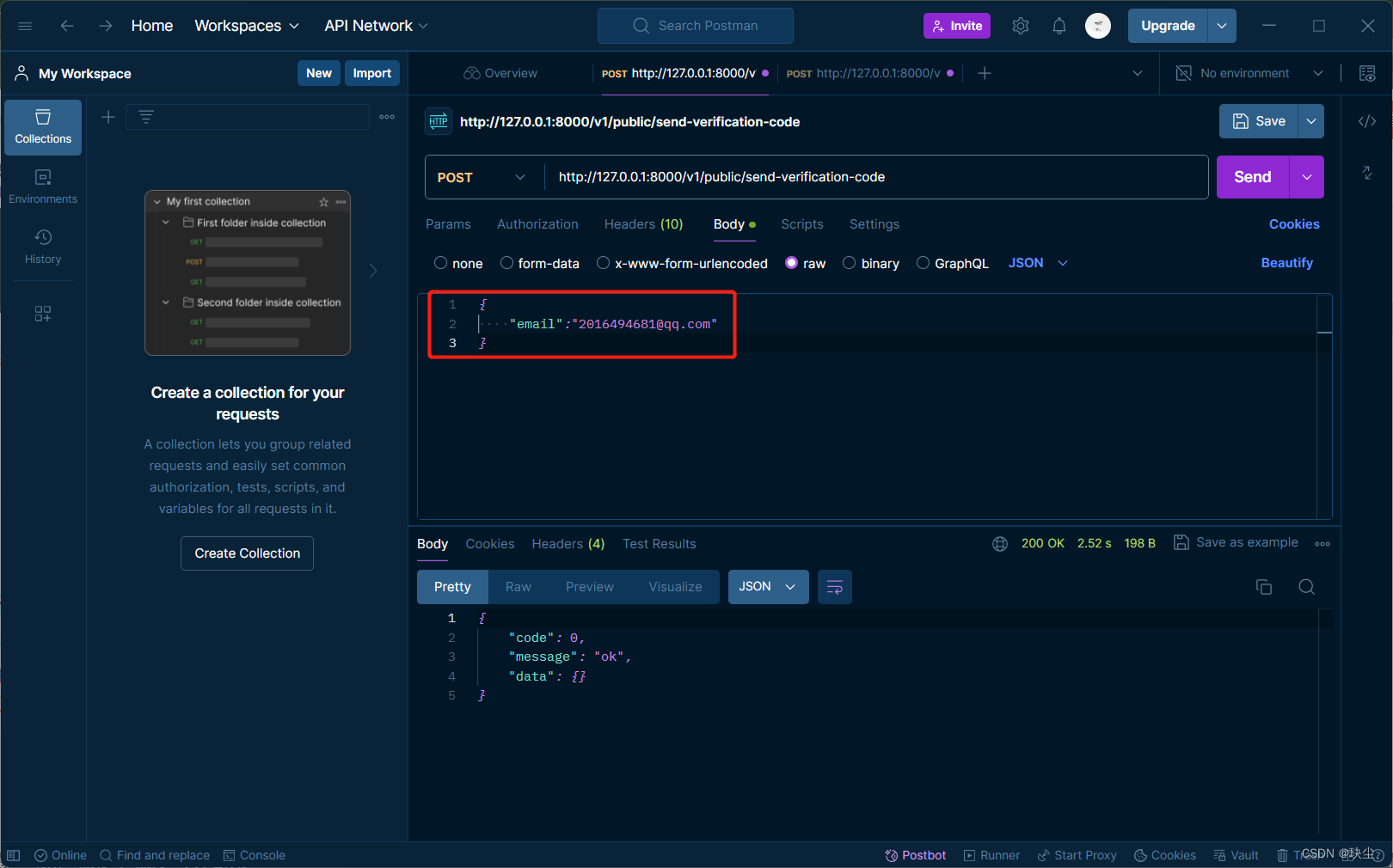Open the request Cookies link

coord(1294,224)
